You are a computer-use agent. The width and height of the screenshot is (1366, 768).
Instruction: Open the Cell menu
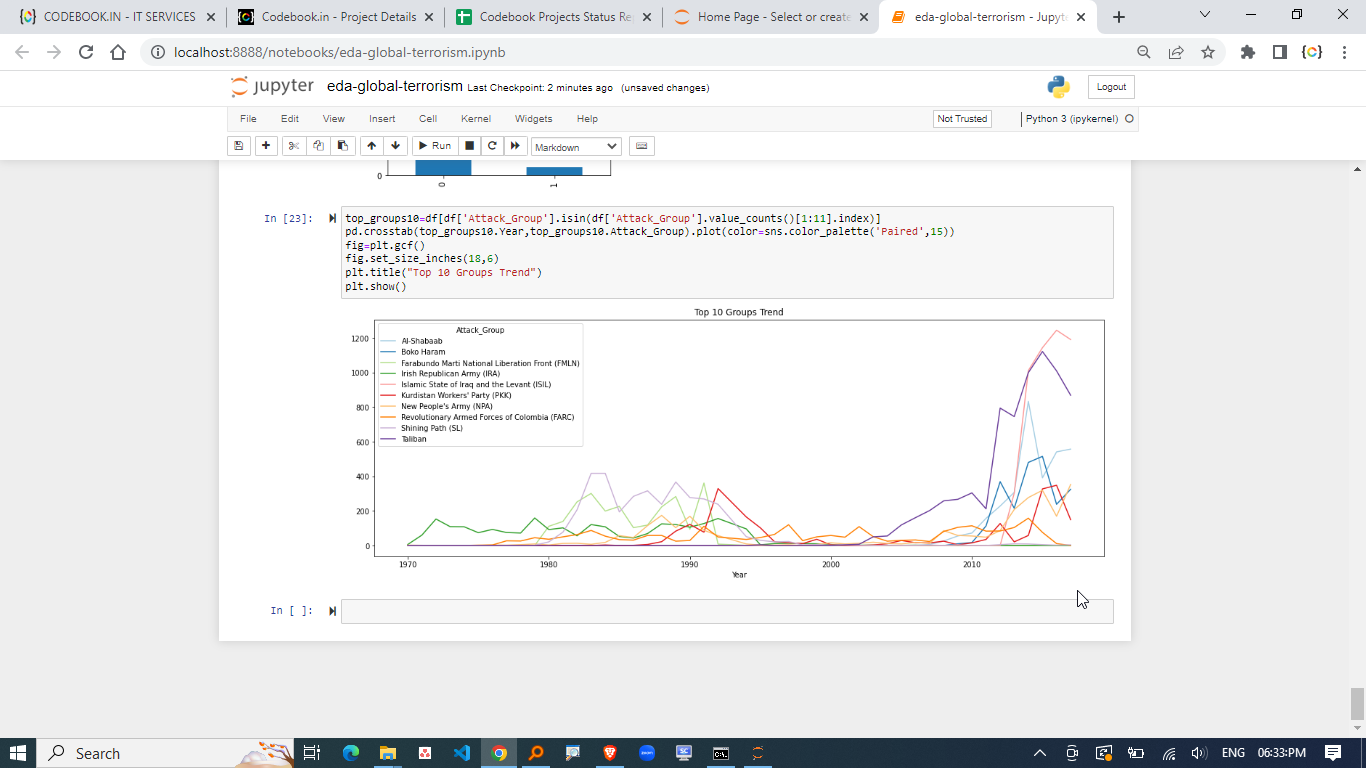(428, 119)
